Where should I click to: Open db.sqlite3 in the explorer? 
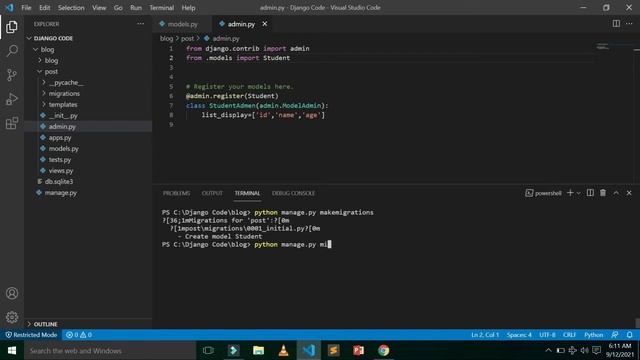pos(88,182)
